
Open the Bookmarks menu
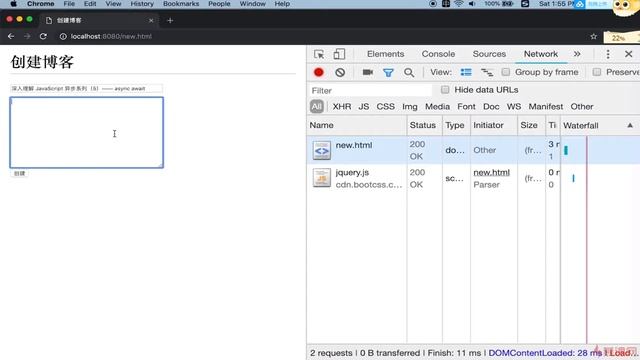coord(181,4)
